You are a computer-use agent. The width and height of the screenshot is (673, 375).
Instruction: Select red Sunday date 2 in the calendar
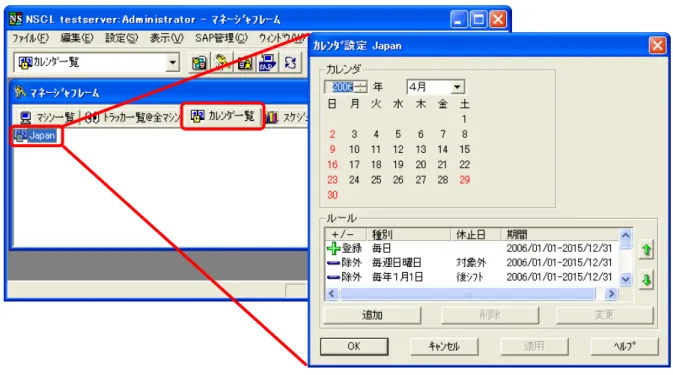(x=332, y=134)
